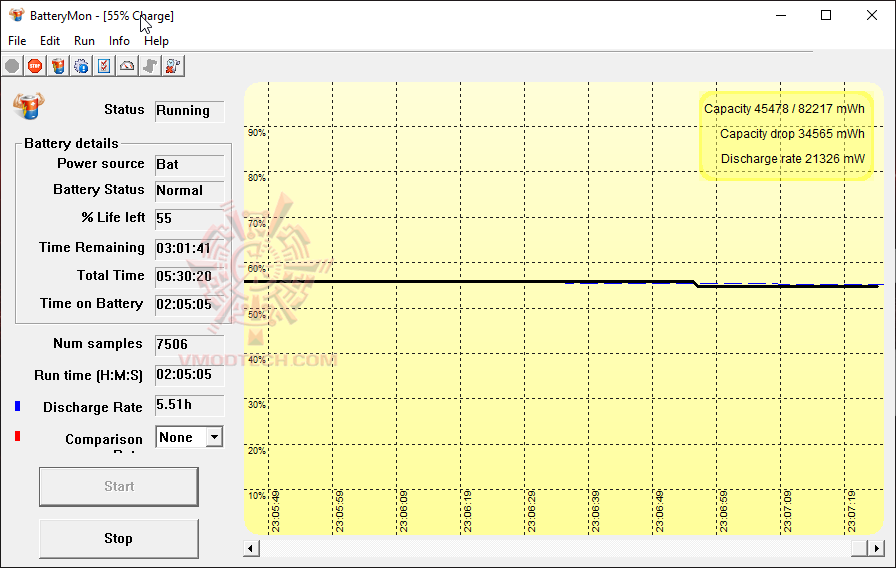Click the gauge meter toolbar icon
Image resolution: width=896 pixels, height=568 pixels.
tap(127, 66)
